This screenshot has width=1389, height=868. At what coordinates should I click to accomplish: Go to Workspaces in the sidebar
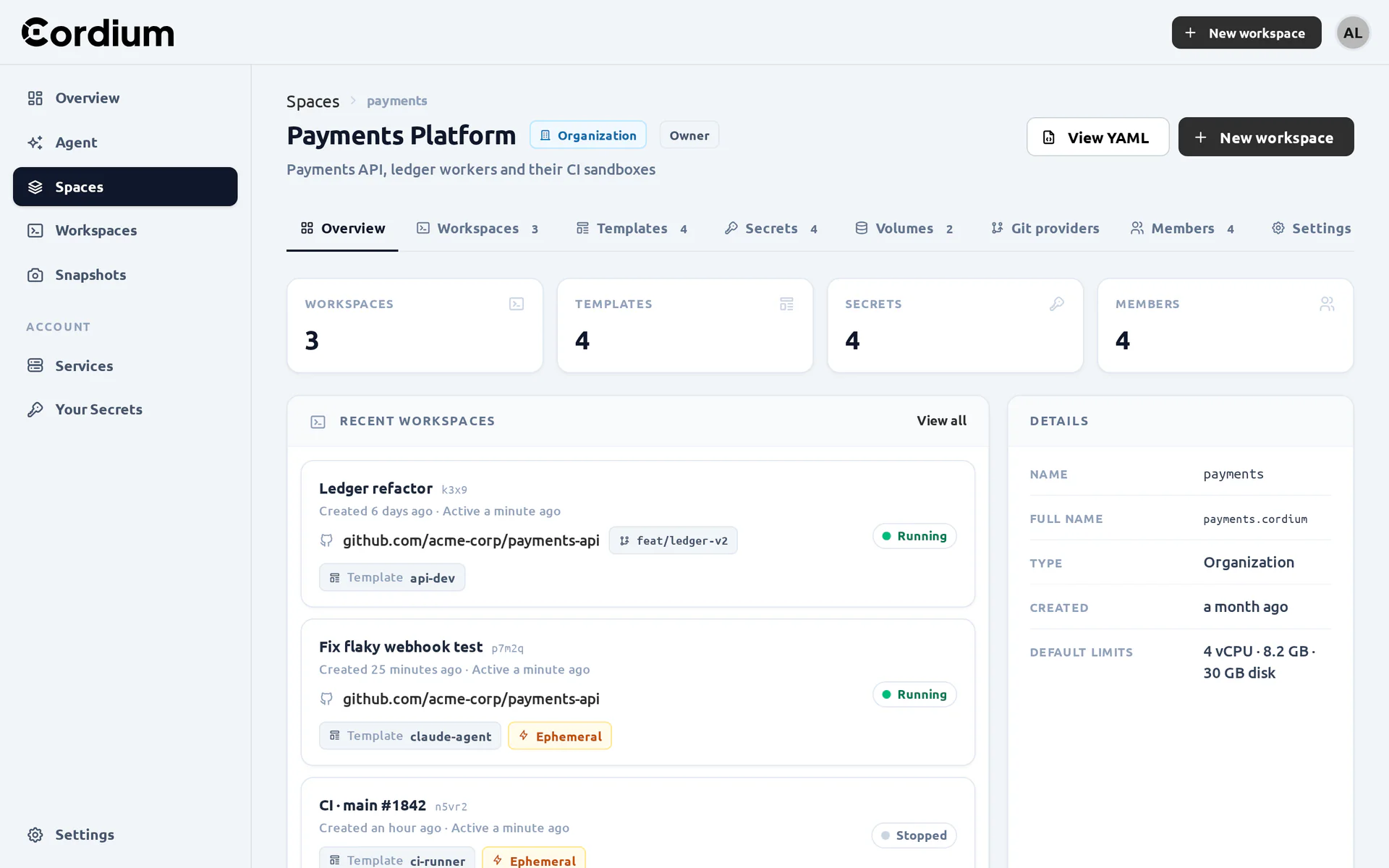pos(125,231)
